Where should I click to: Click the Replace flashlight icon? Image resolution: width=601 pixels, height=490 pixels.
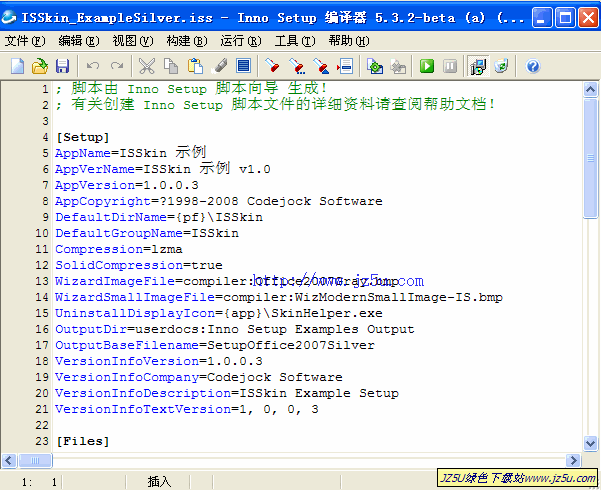coord(321,66)
